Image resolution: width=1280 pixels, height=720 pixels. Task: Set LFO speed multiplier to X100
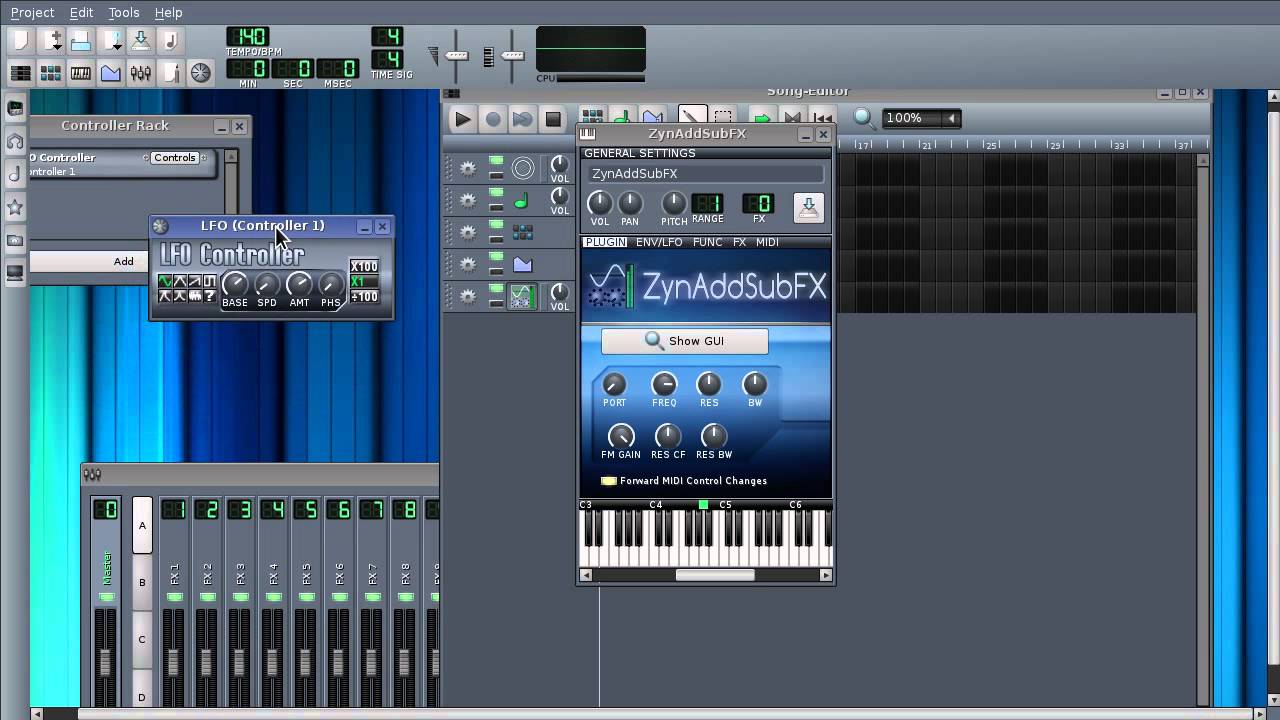tap(364, 267)
